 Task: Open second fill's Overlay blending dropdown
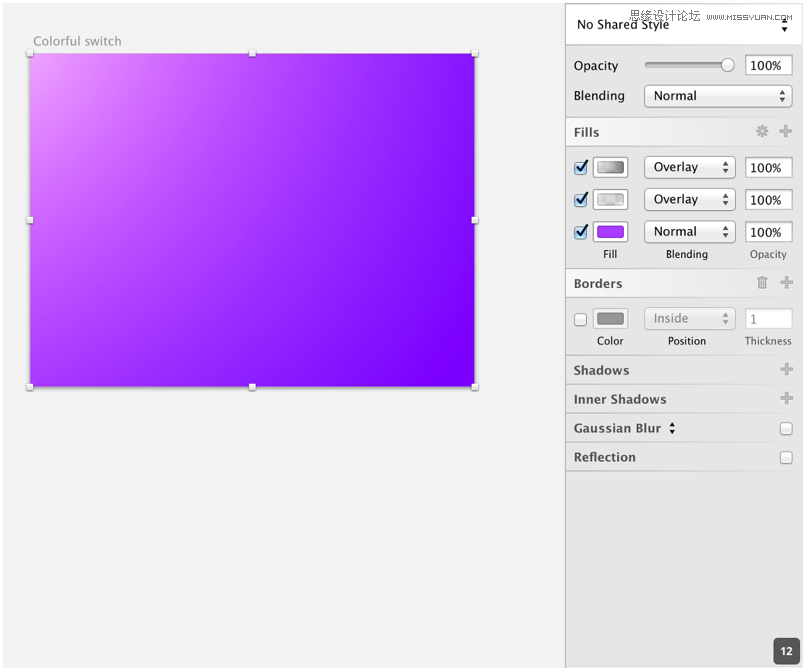[690, 199]
